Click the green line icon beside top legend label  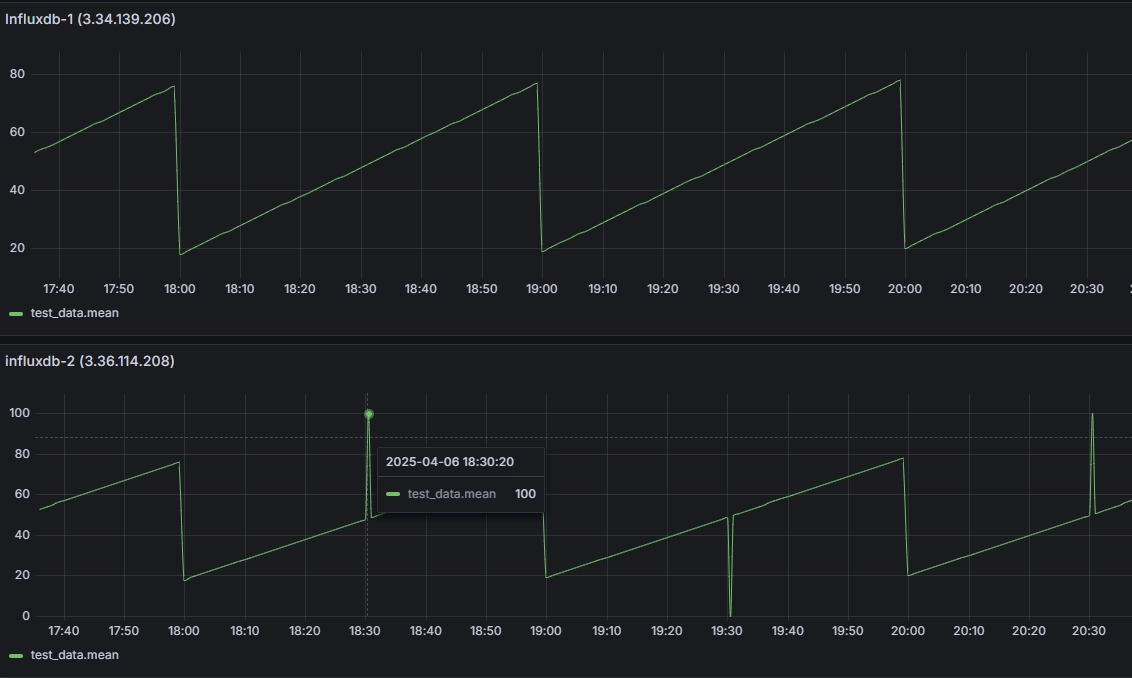pos(14,313)
